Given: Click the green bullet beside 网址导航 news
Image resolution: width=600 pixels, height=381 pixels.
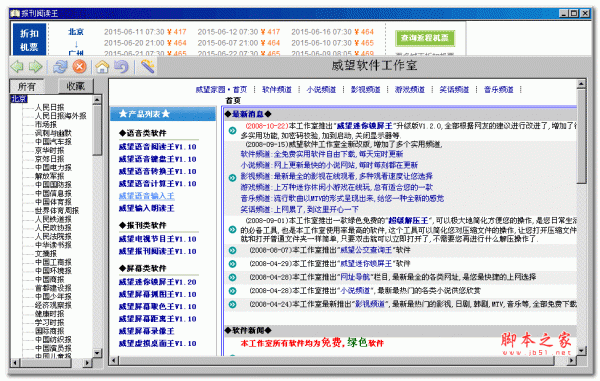Looking at the screenshot, I should coord(232,277).
